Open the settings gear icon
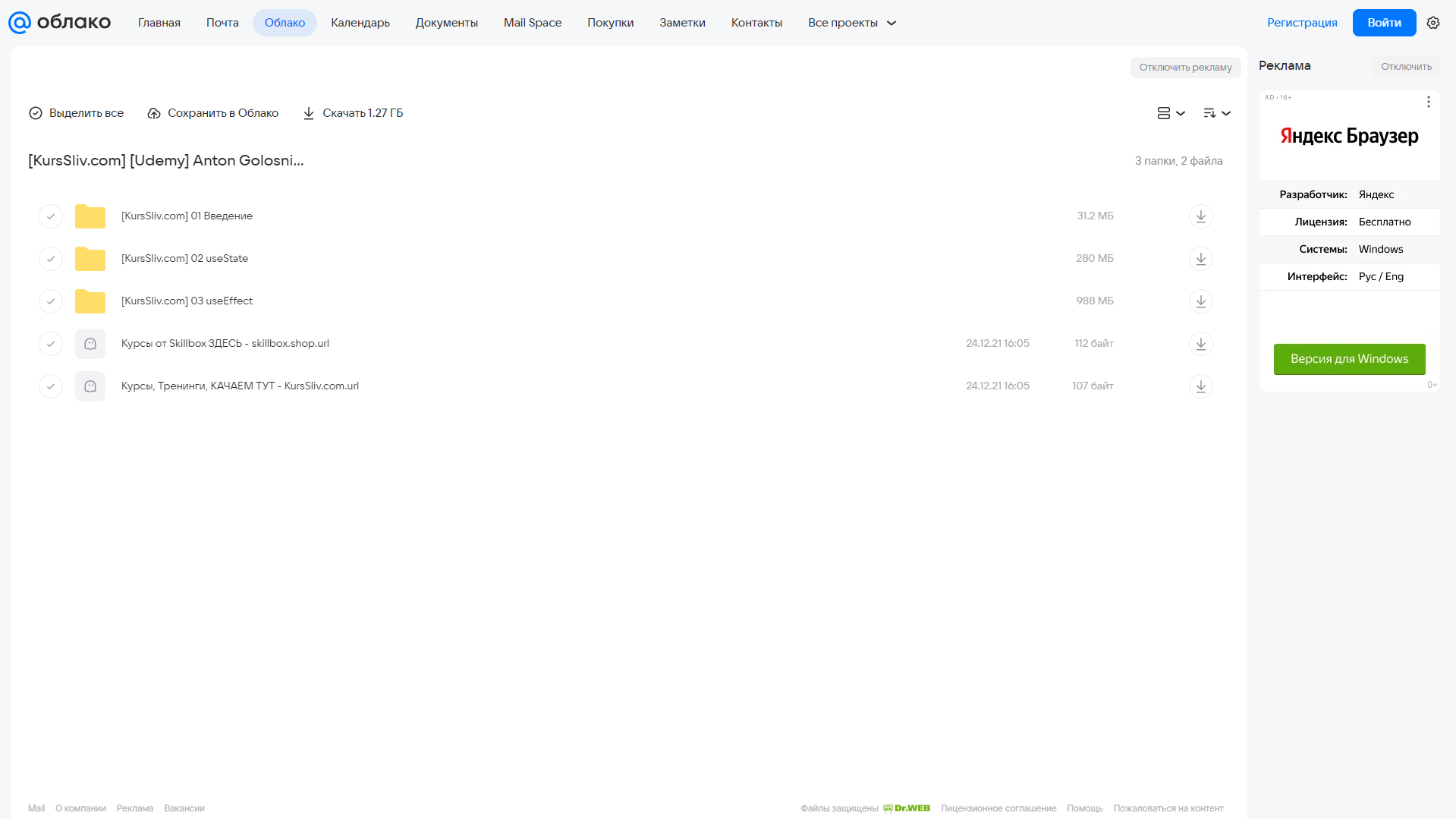 coord(1433,23)
